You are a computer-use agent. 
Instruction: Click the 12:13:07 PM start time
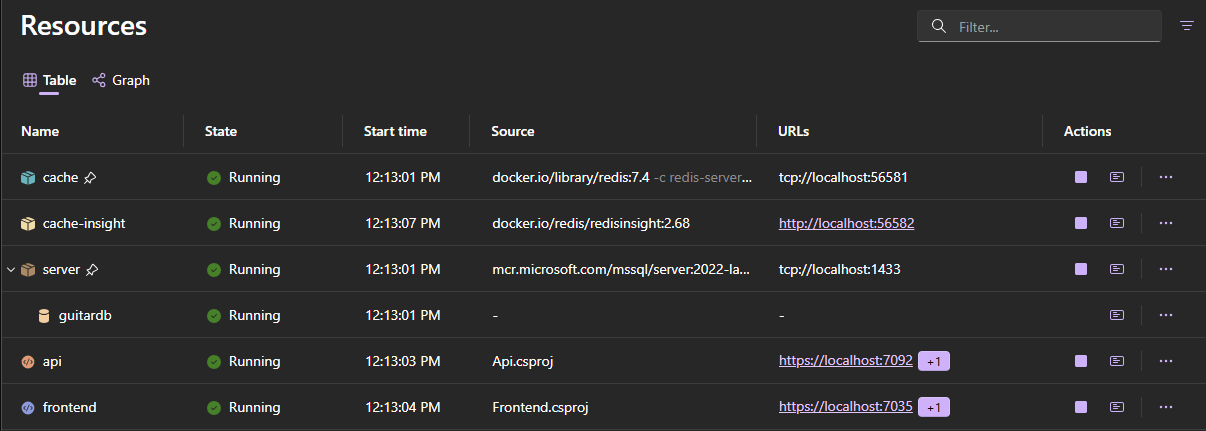coord(402,223)
